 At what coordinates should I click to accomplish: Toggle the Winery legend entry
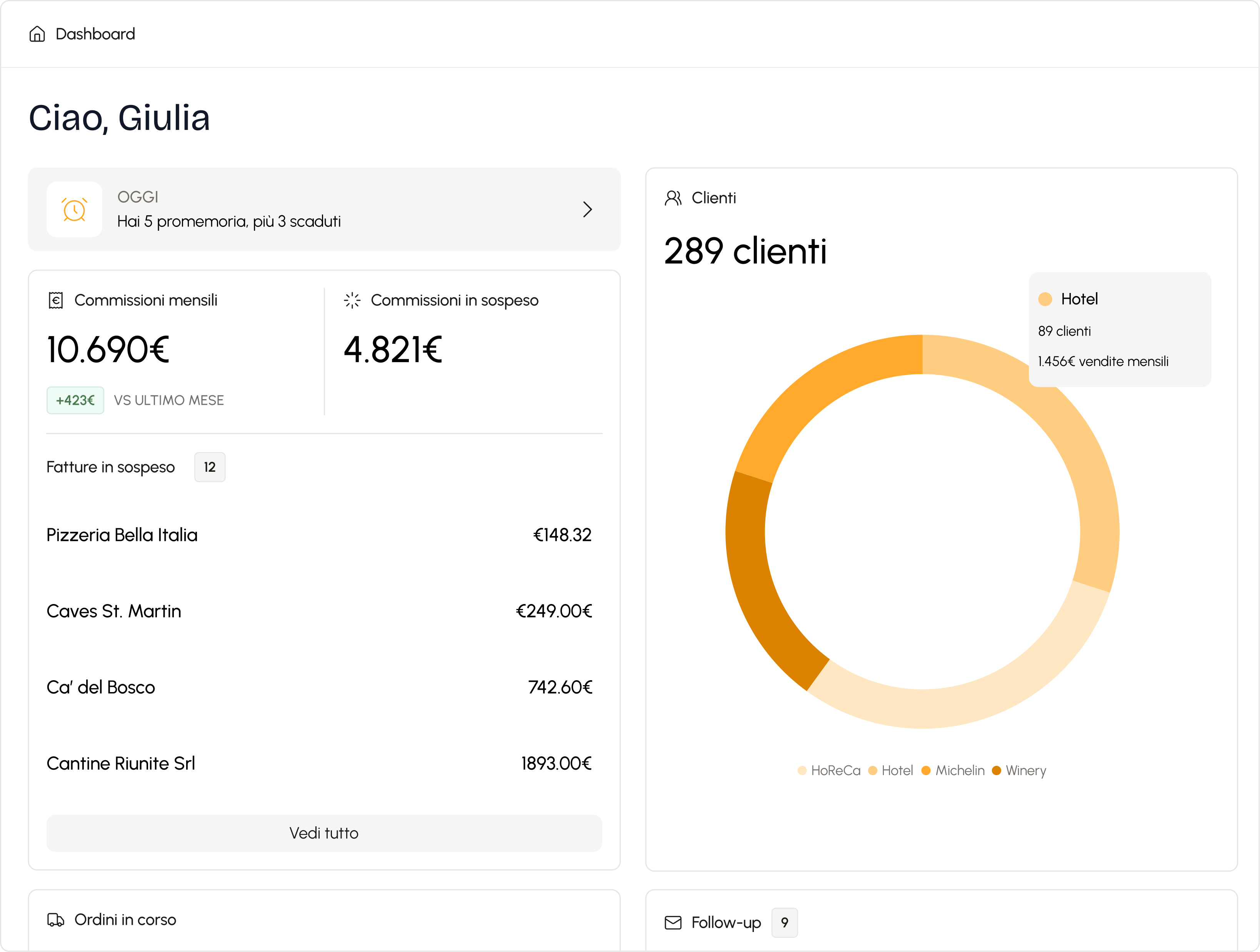1019,771
